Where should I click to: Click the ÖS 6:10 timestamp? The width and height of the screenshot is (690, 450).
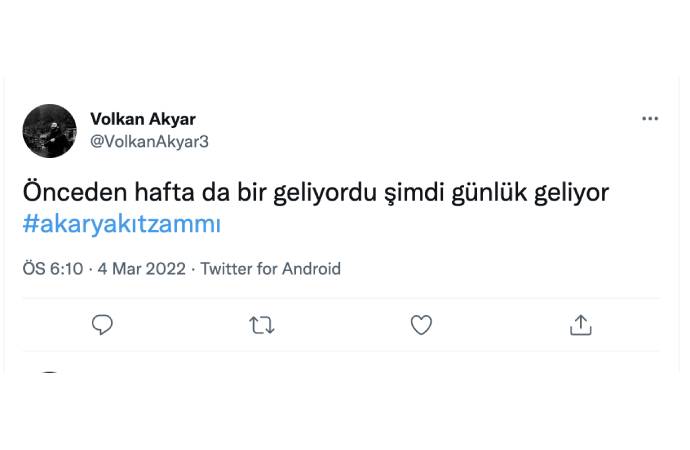point(54,269)
